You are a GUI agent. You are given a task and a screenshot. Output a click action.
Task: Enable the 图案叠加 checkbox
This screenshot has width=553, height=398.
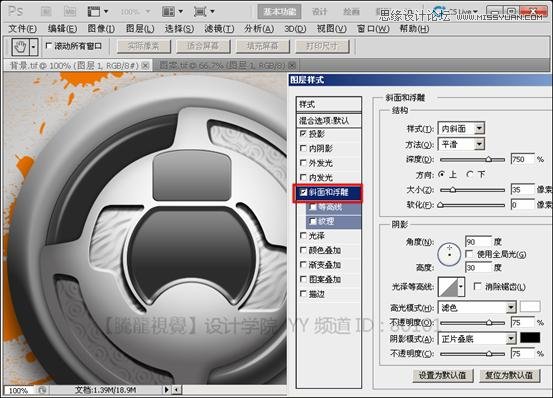point(303,279)
